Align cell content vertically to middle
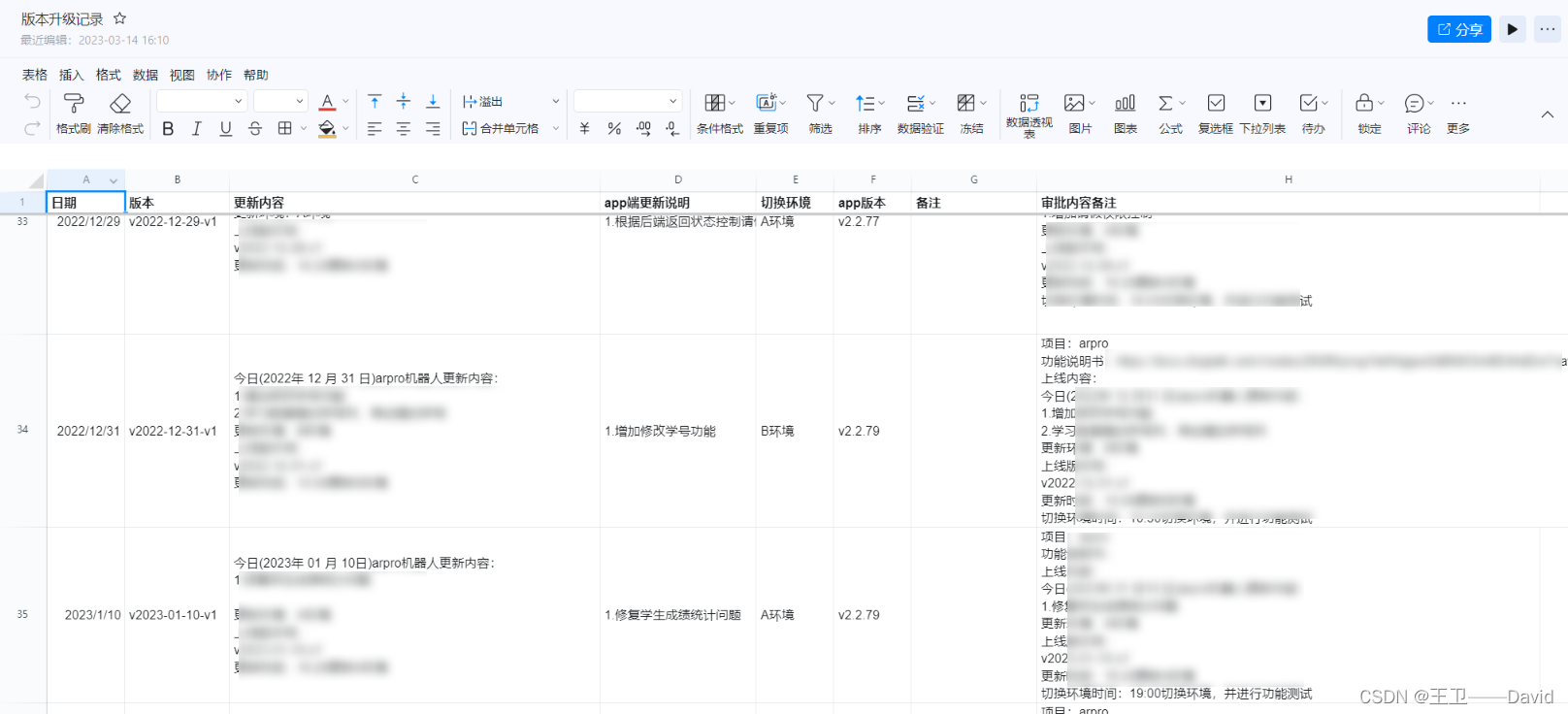Viewport: 1568px width, 714px height. [404, 102]
